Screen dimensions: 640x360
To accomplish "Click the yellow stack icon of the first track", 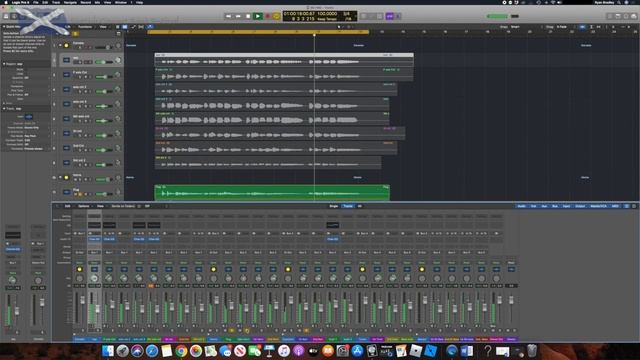I will click(x=66, y=45).
